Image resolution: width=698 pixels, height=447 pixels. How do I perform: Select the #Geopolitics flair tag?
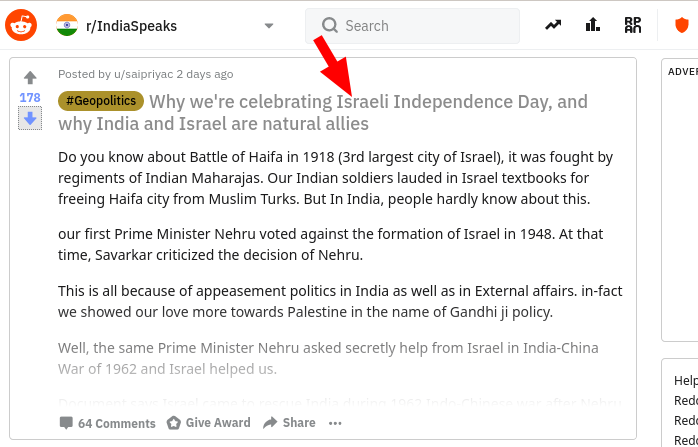pyautogui.click(x=101, y=101)
